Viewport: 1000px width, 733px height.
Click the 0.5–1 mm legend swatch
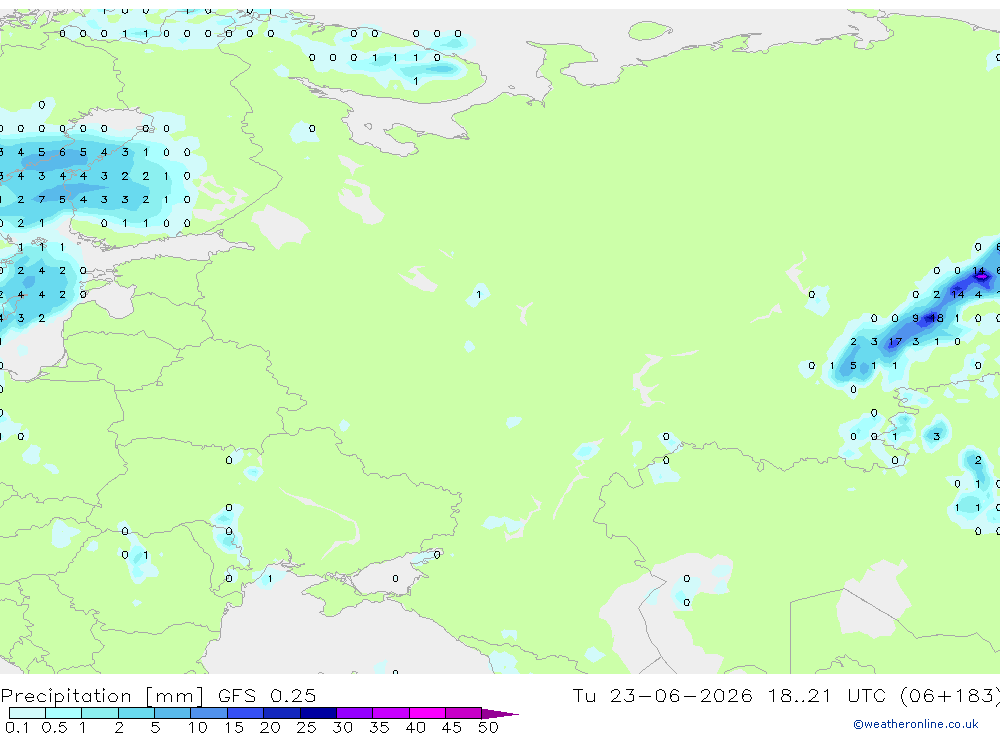[63, 713]
